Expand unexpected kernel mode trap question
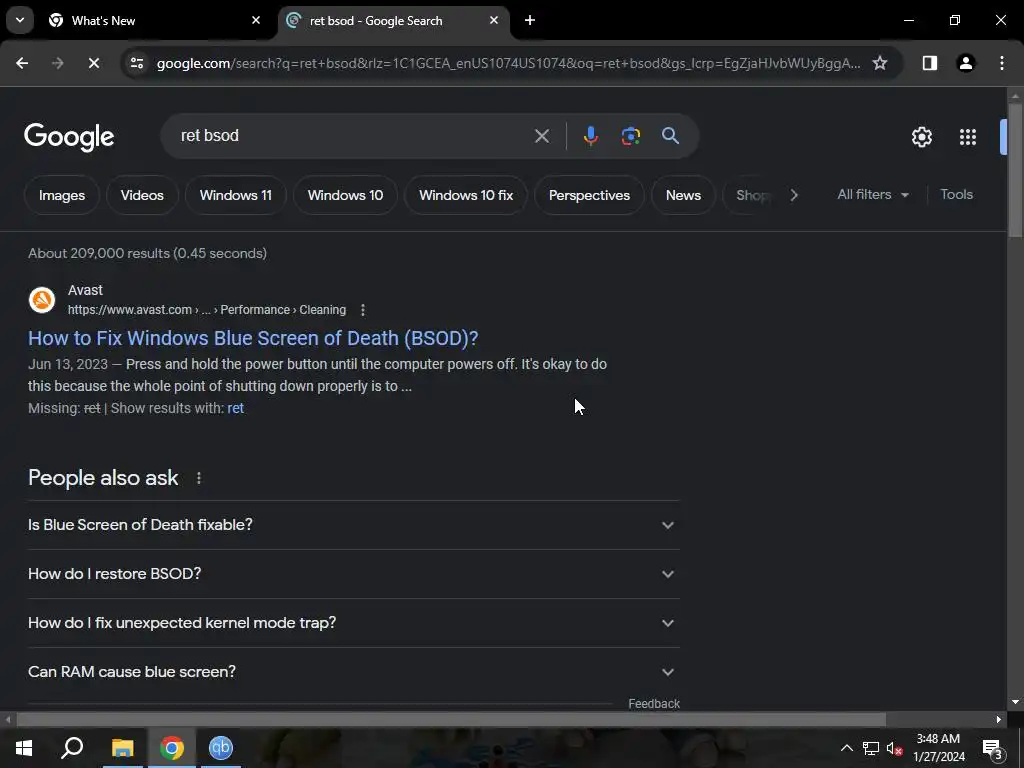The height and width of the screenshot is (768, 1024). coord(353,623)
